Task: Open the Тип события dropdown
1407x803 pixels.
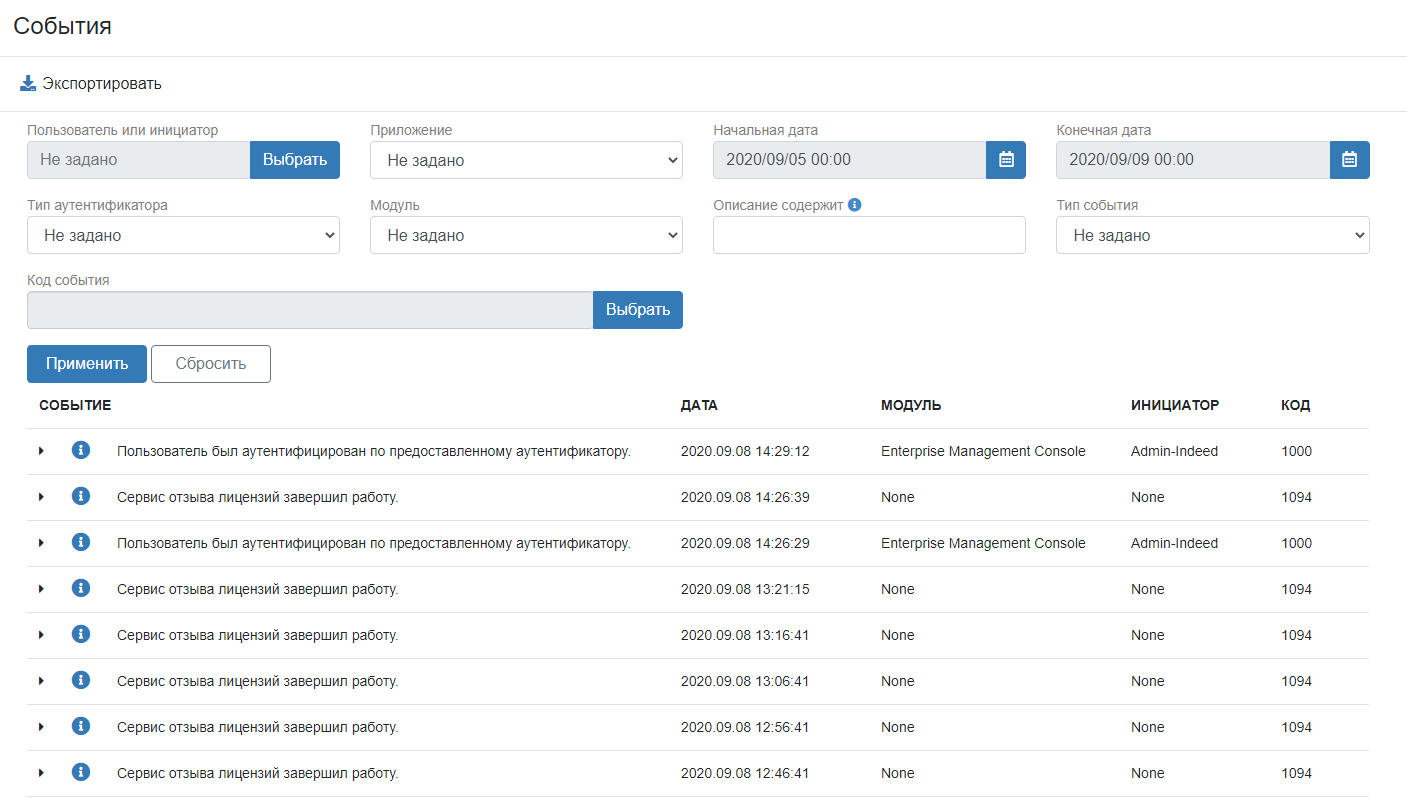Action: pos(1212,236)
